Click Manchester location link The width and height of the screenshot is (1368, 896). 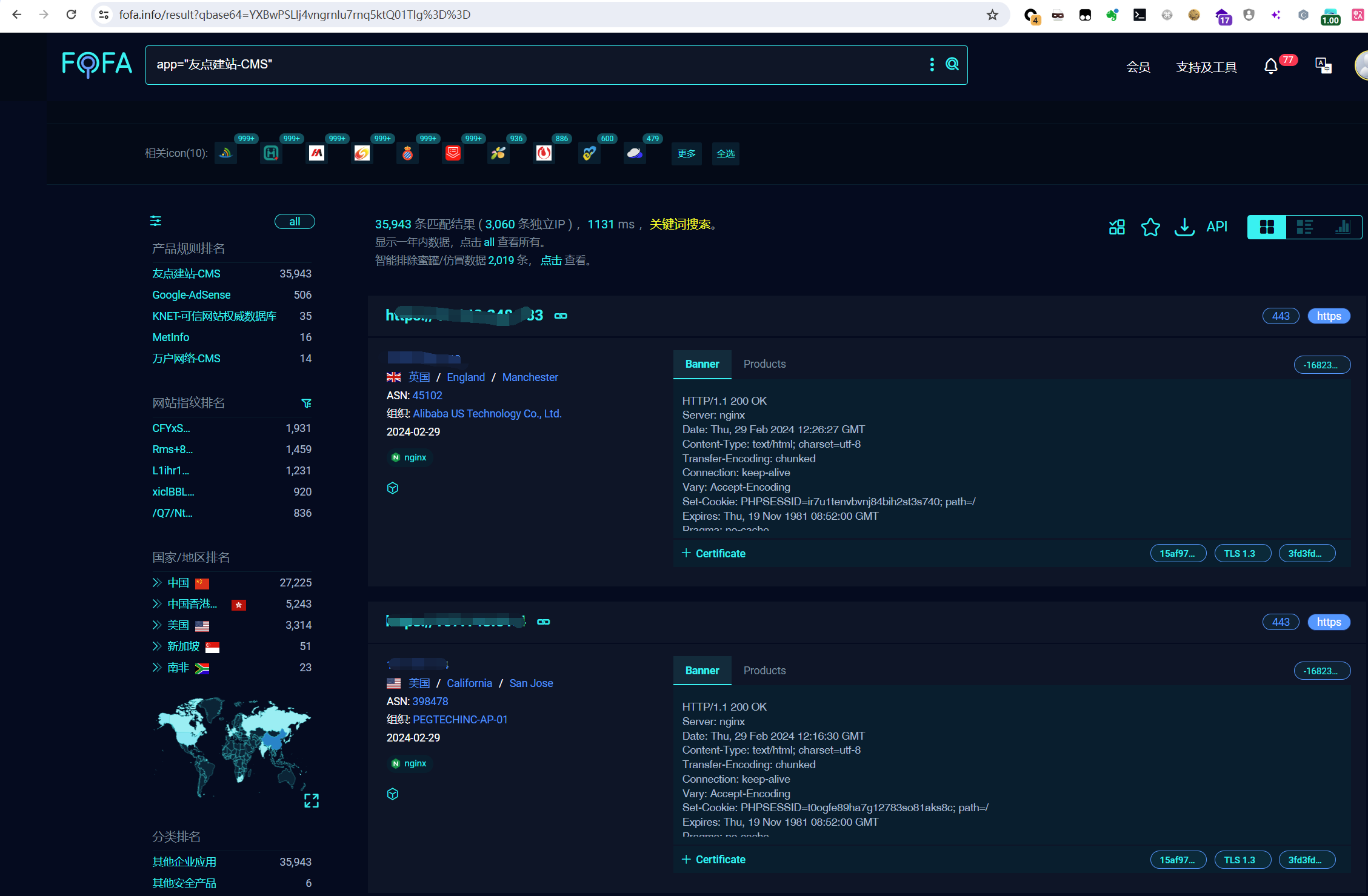point(530,377)
